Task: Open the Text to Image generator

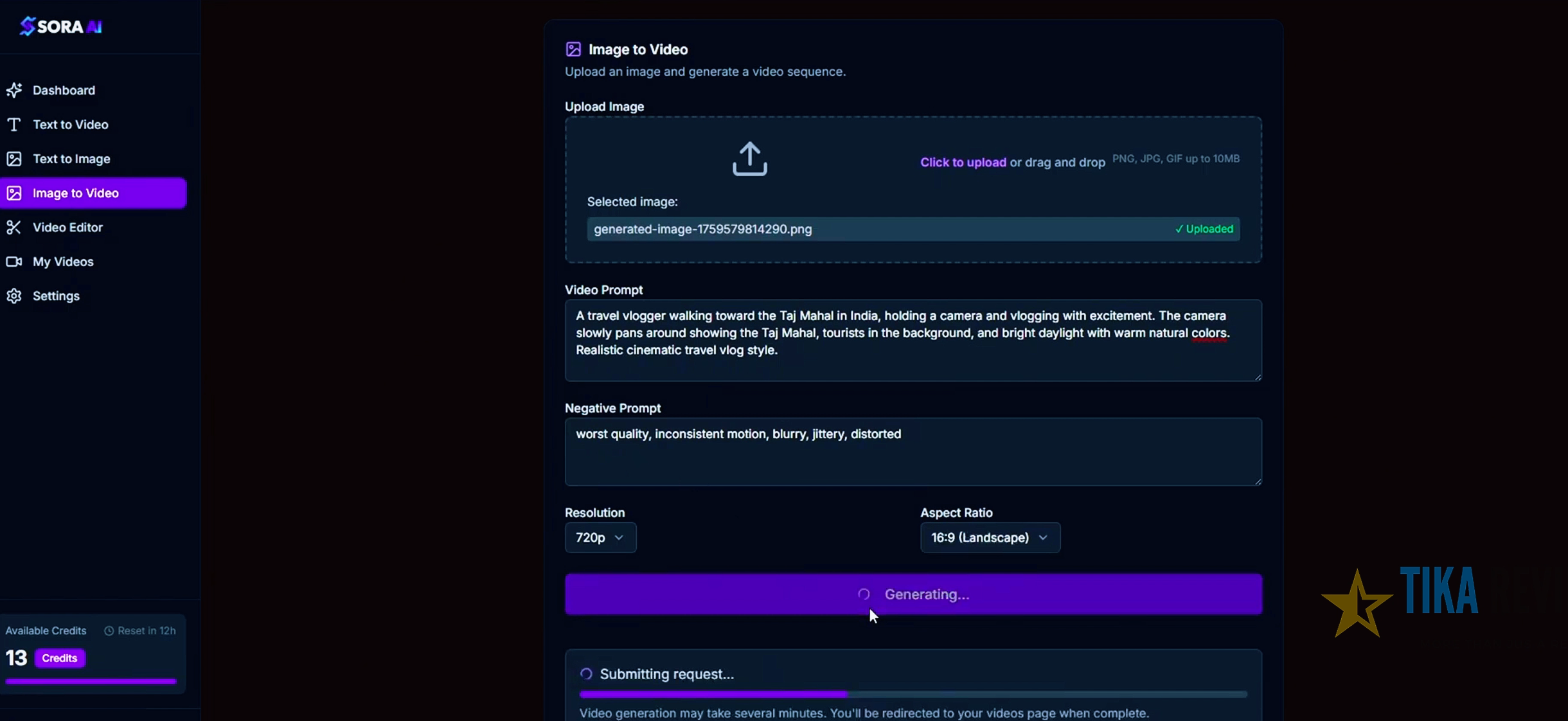Action: coord(72,158)
